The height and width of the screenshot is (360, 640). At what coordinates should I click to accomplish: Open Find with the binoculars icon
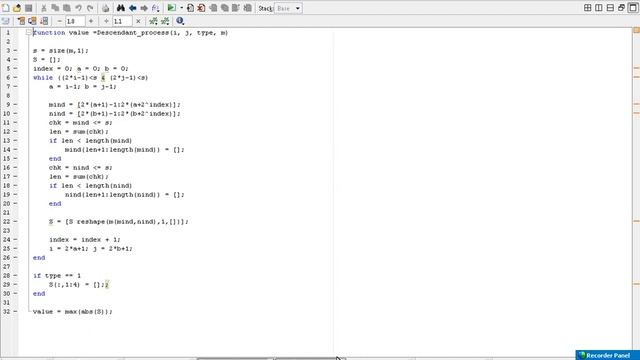(x=121, y=8)
